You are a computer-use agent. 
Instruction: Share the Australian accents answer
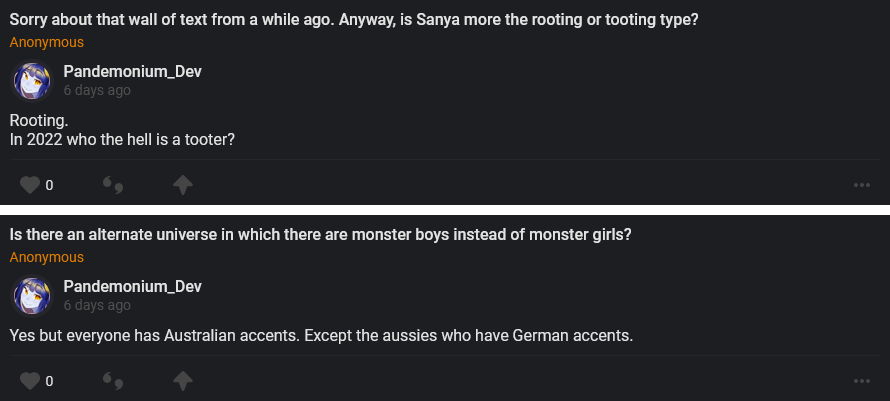pyautogui.click(x=182, y=381)
